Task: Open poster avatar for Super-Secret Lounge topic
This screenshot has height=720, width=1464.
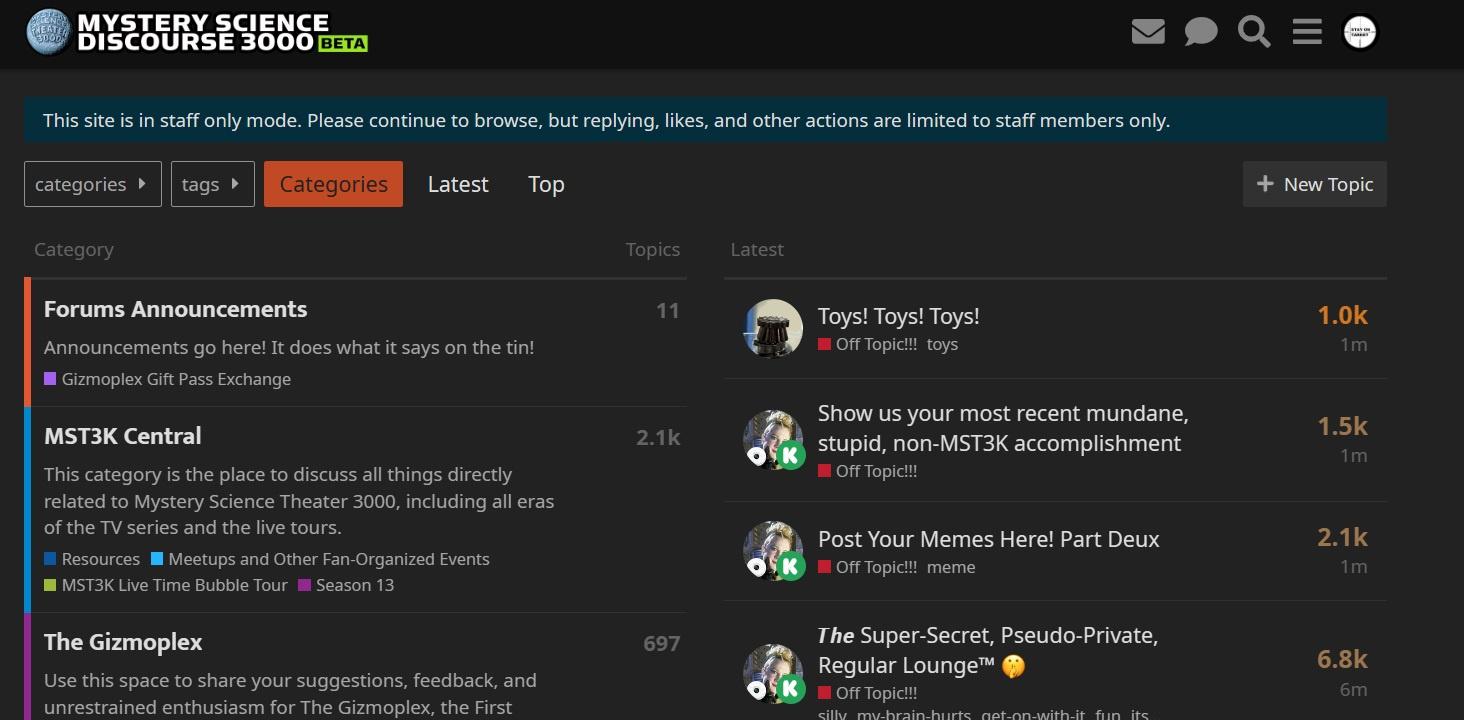Action: (773, 673)
